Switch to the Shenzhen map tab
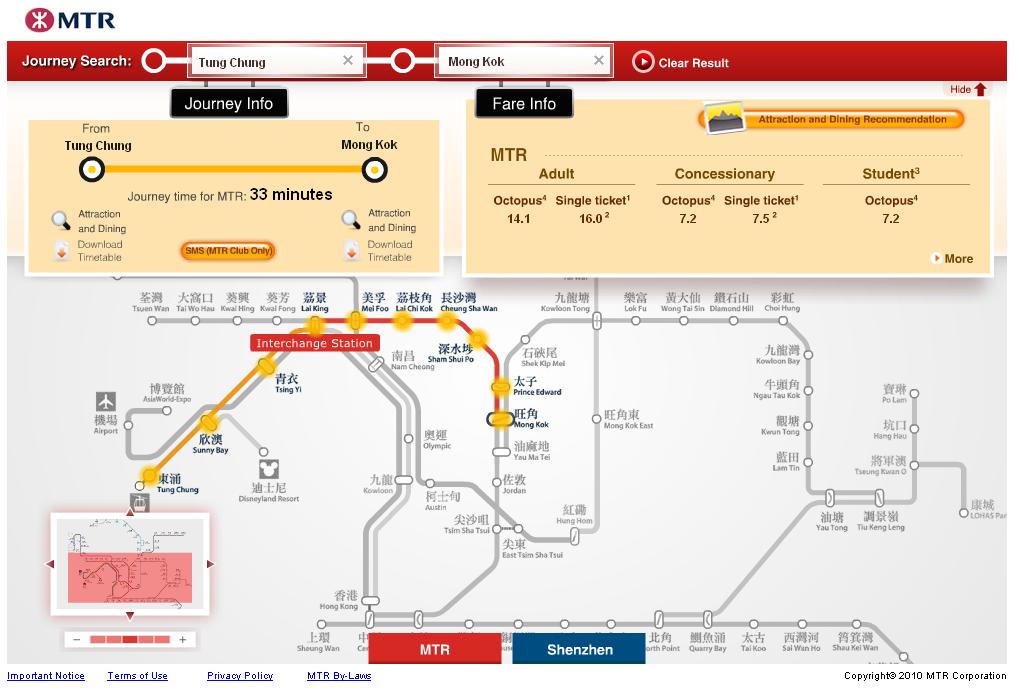This screenshot has width=1020, height=691. (x=579, y=649)
